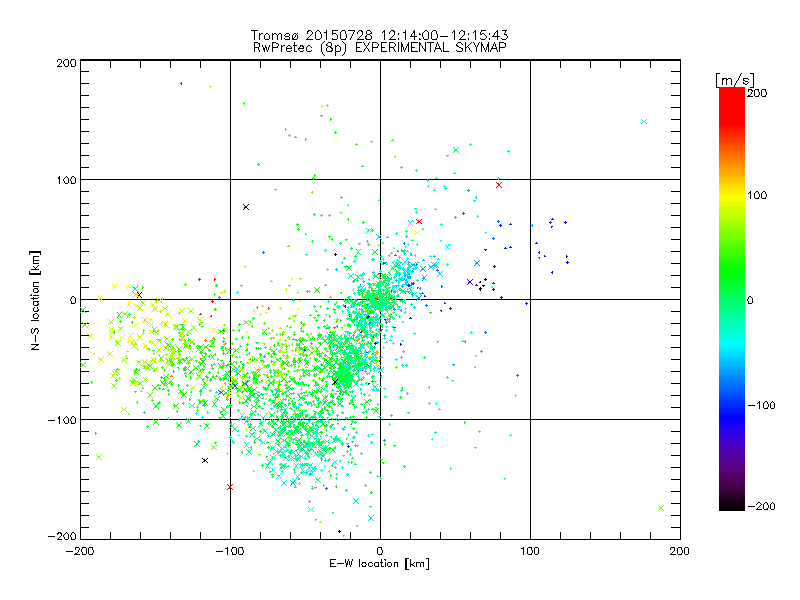Screen dimensions: 800x600
Task: Click the plot title 'Tromsø 20150728 12:14:00-12:15:43'
Action: (x=380, y=35)
